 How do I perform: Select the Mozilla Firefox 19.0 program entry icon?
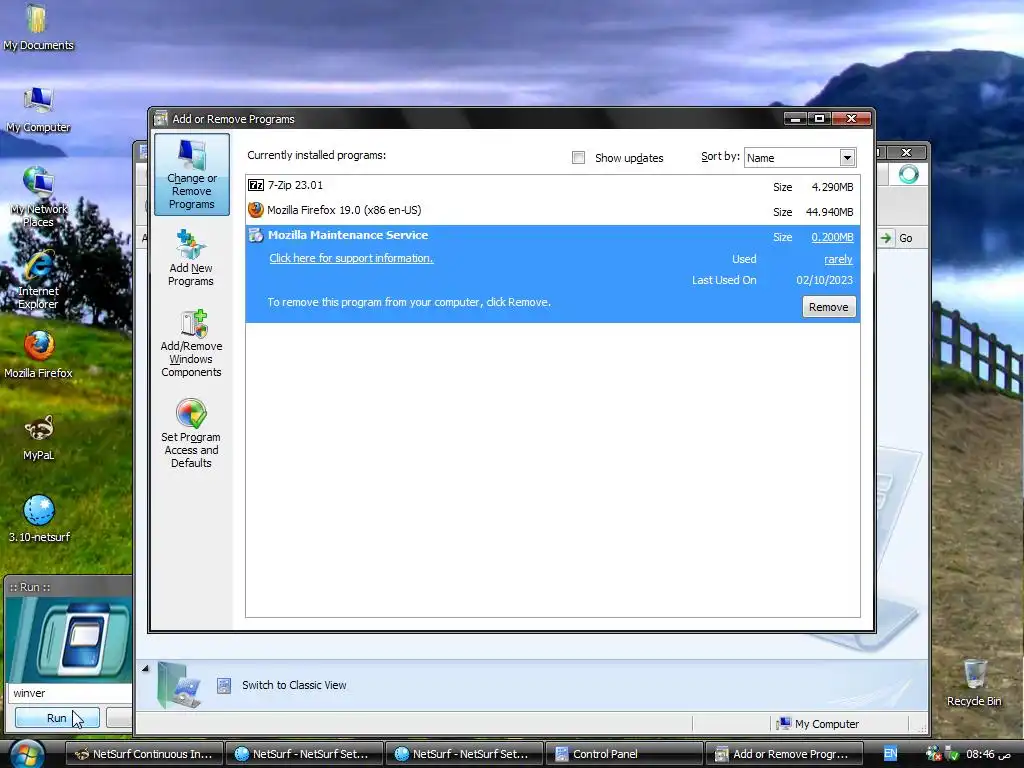tap(256, 210)
